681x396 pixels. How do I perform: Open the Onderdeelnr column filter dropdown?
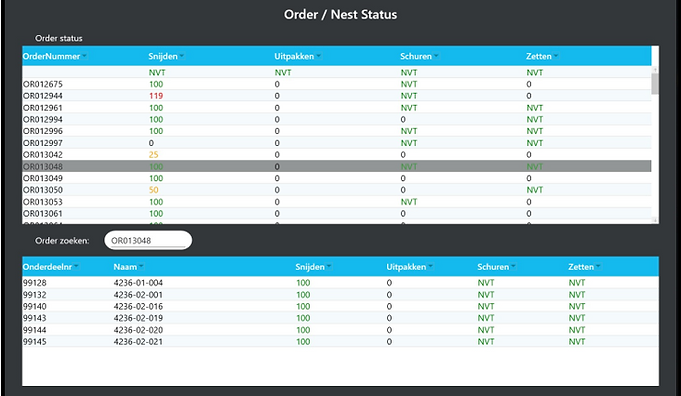(x=76, y=267)
